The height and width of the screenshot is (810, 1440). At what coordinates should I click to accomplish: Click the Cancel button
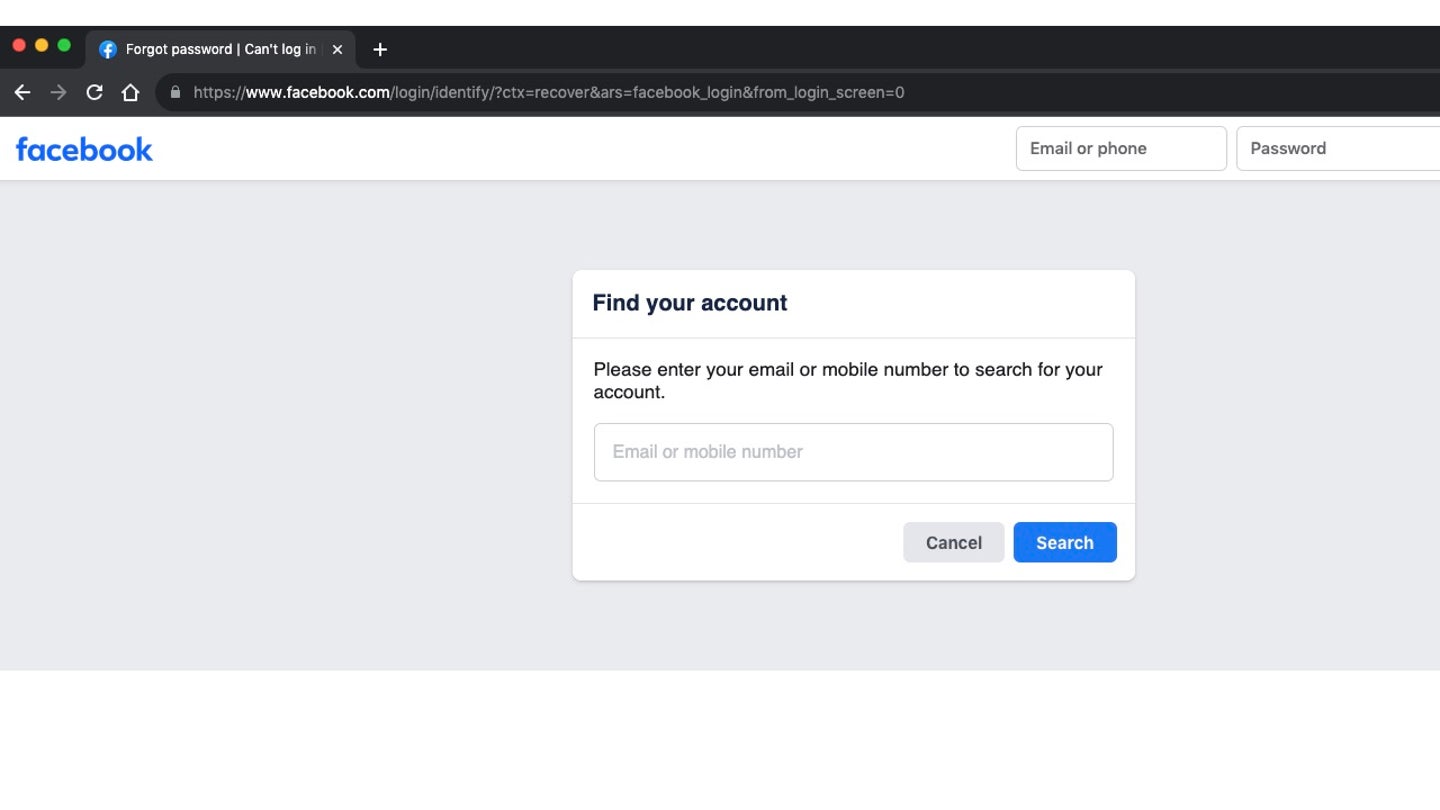point(953,542)
